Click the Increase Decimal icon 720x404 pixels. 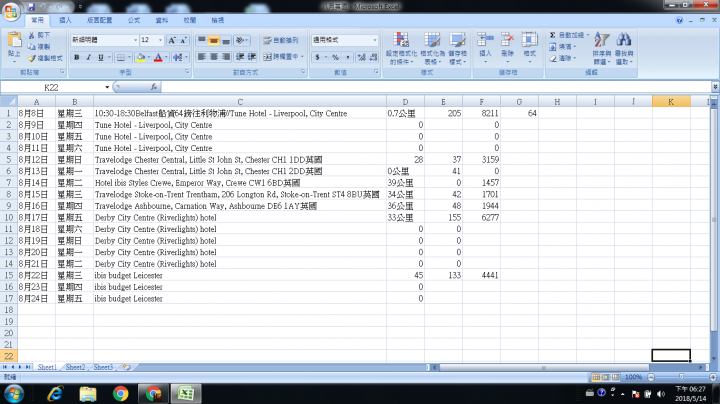tap(361, 57)
